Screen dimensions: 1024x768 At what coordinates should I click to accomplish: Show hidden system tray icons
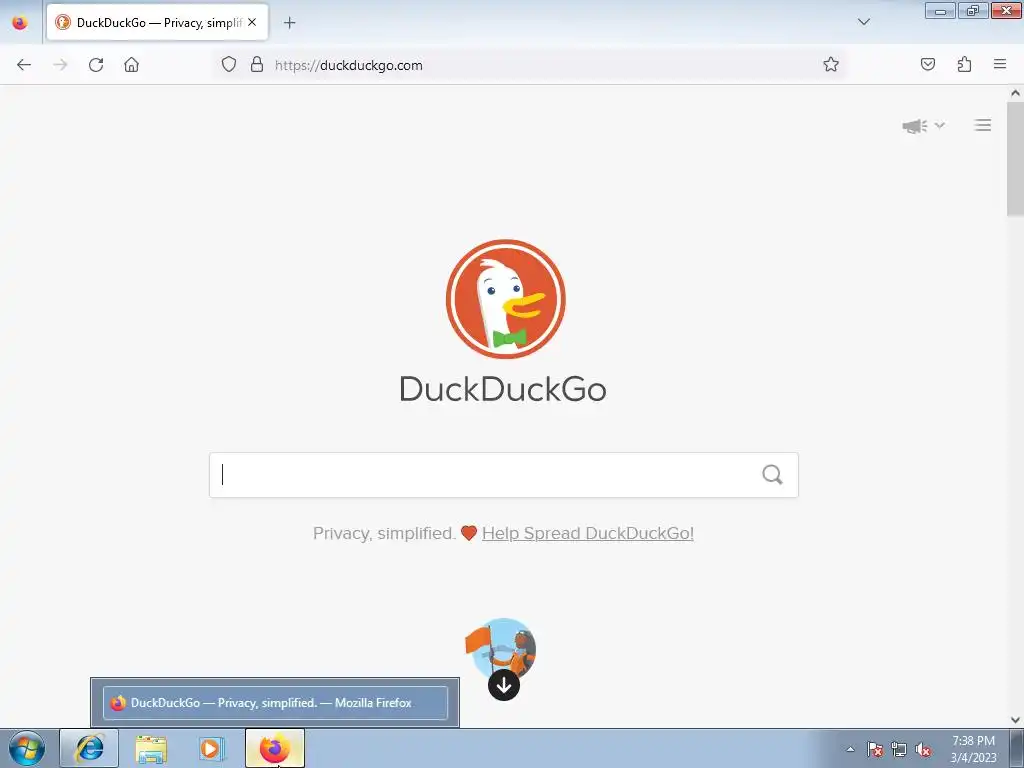tap(850, 749)
